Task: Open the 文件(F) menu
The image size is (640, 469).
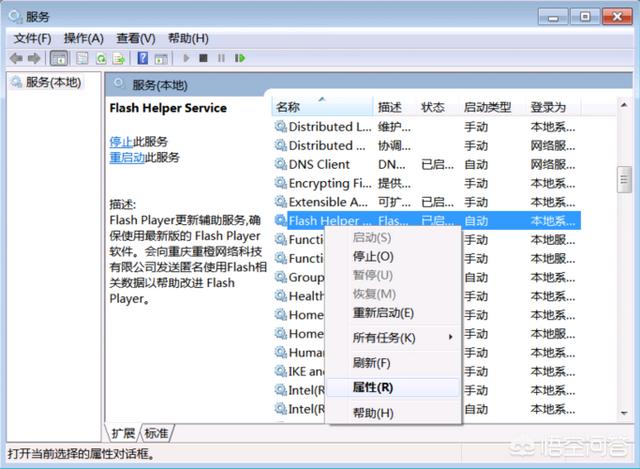Action: click(33, 38)
